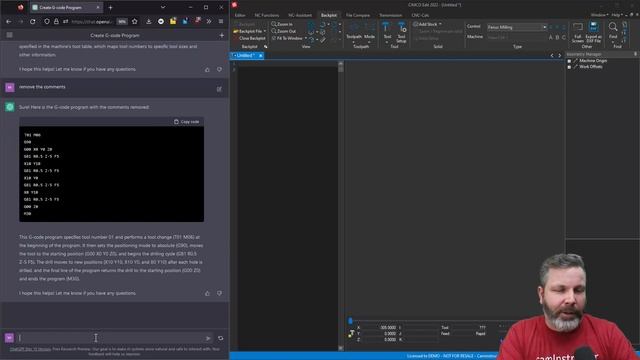Thumbs down the earlier ChatGPT reply
The image size is (640, 360).
219,70
